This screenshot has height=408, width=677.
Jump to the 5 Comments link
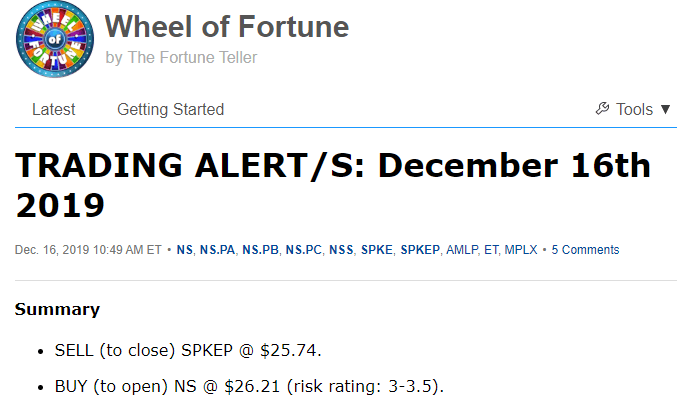(585, 250)
